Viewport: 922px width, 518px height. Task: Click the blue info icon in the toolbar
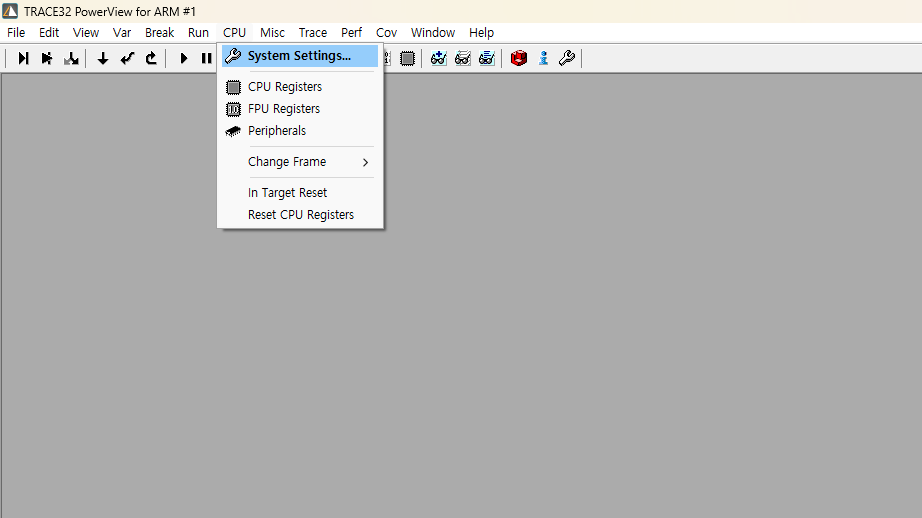pos(543,59)
